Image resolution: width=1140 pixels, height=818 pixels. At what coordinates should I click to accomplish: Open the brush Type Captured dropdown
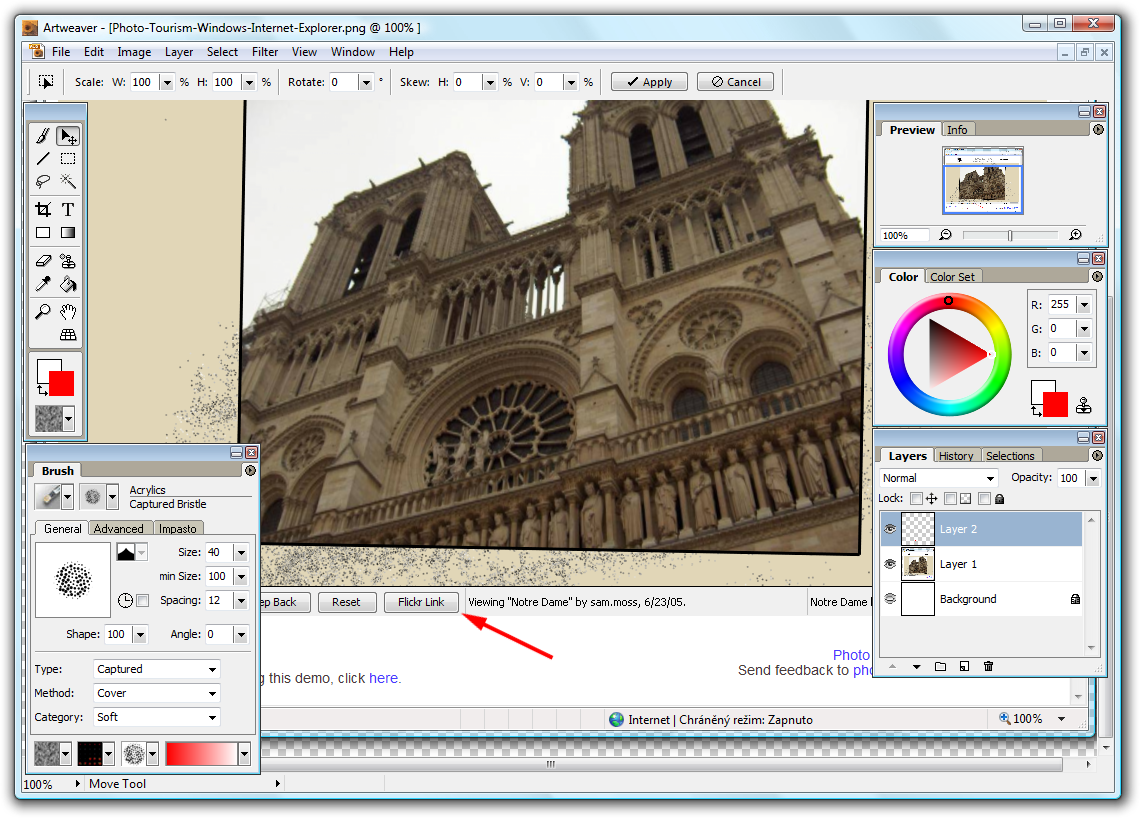click(x=156, y=669)
